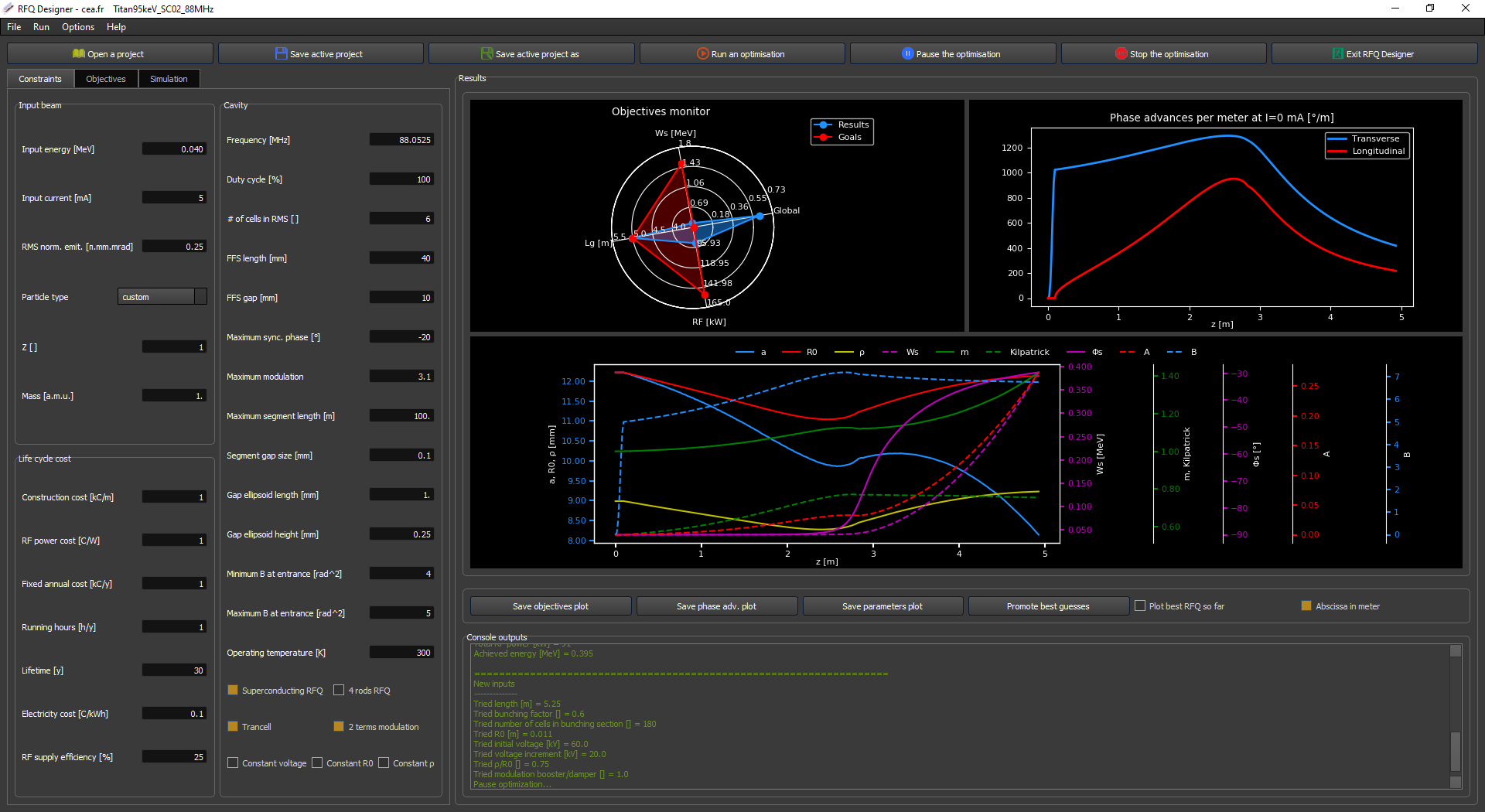
Task: Click the RF power cost [C/W] field
Action: [x=175, y=541]
